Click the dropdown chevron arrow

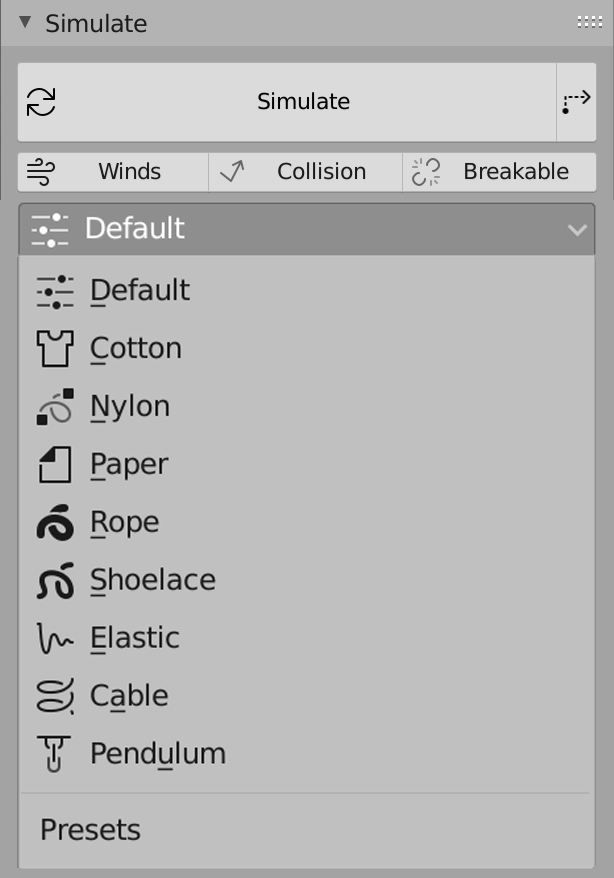(577, 230)
